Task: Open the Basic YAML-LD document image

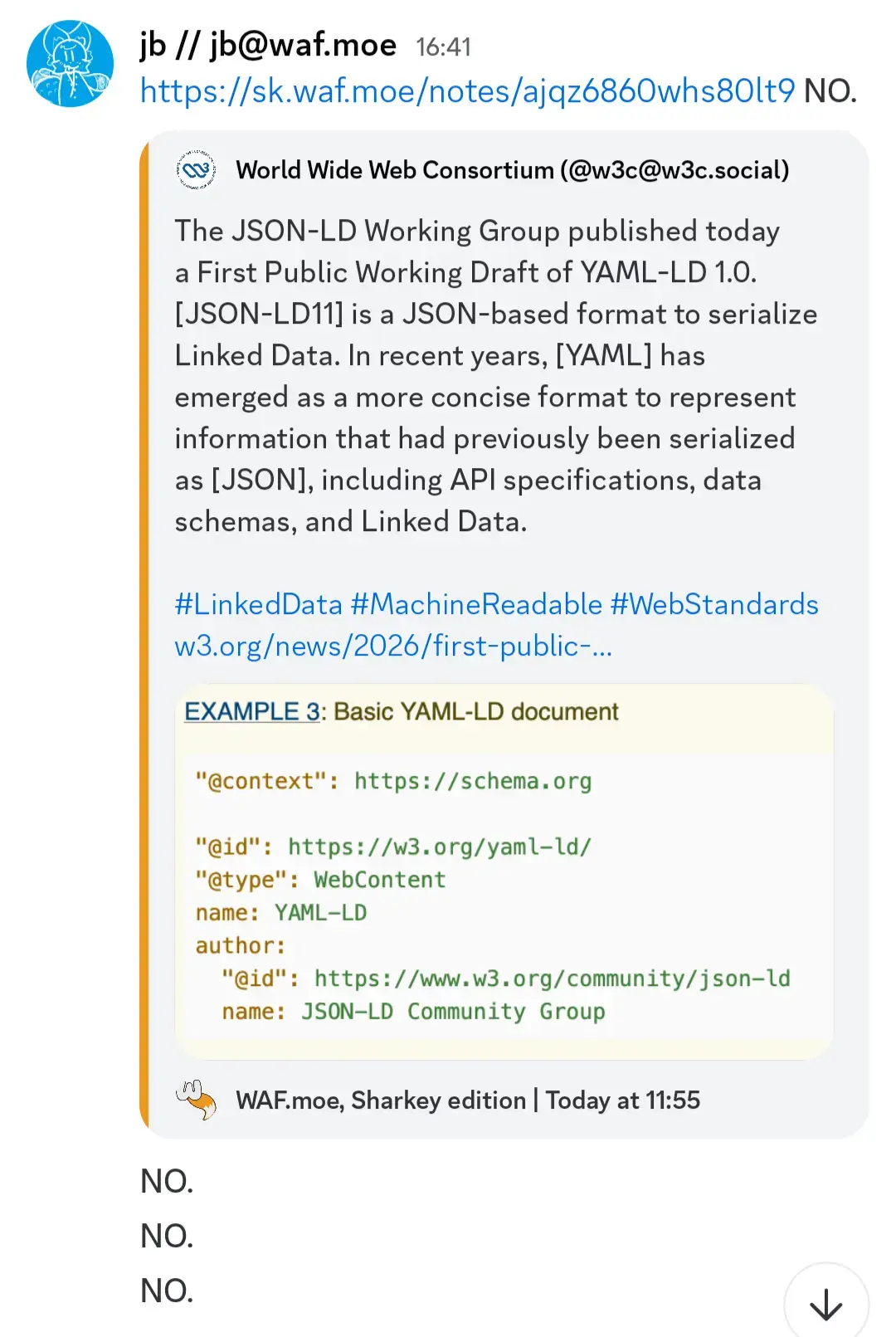Action: pos(504,871)
